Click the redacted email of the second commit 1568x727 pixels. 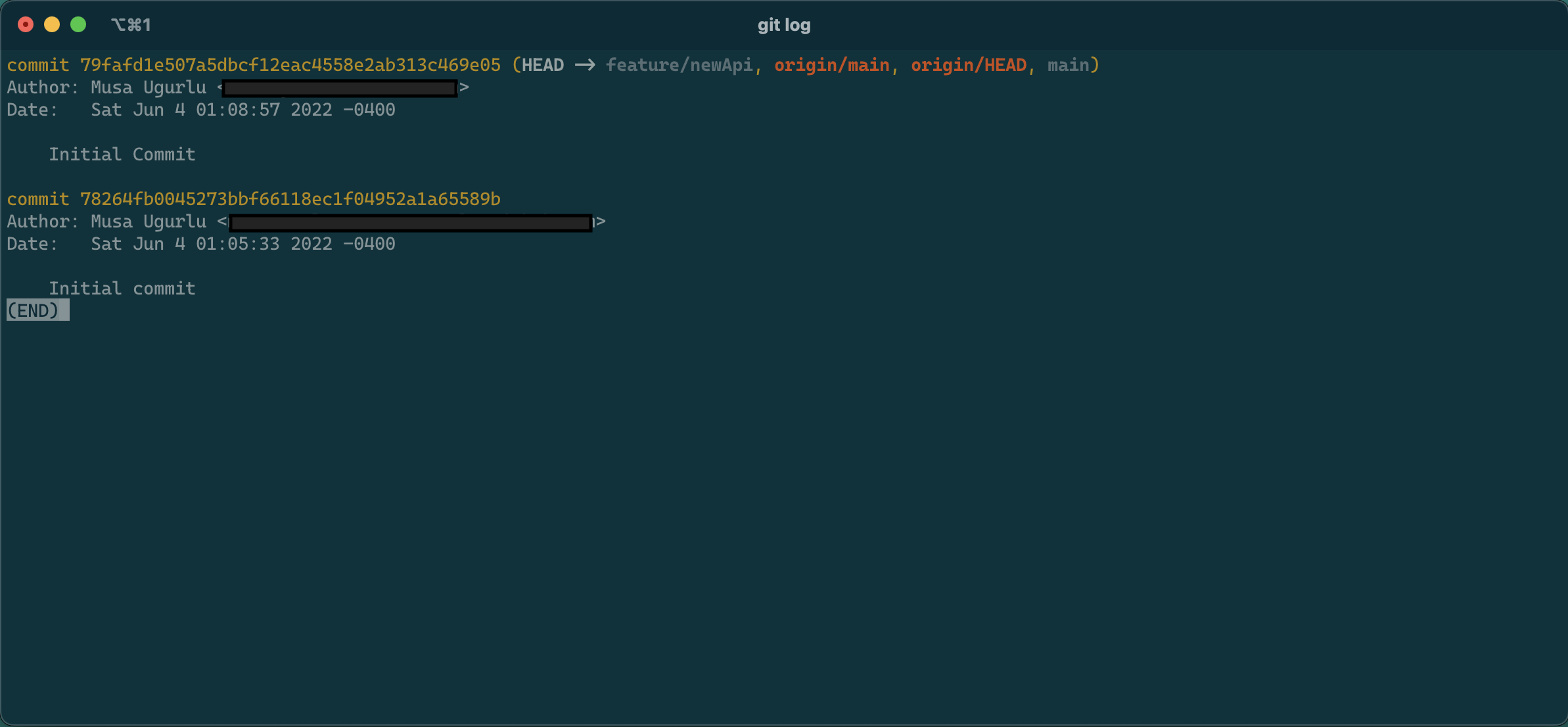pyautogui.click(x=411, y=222)
